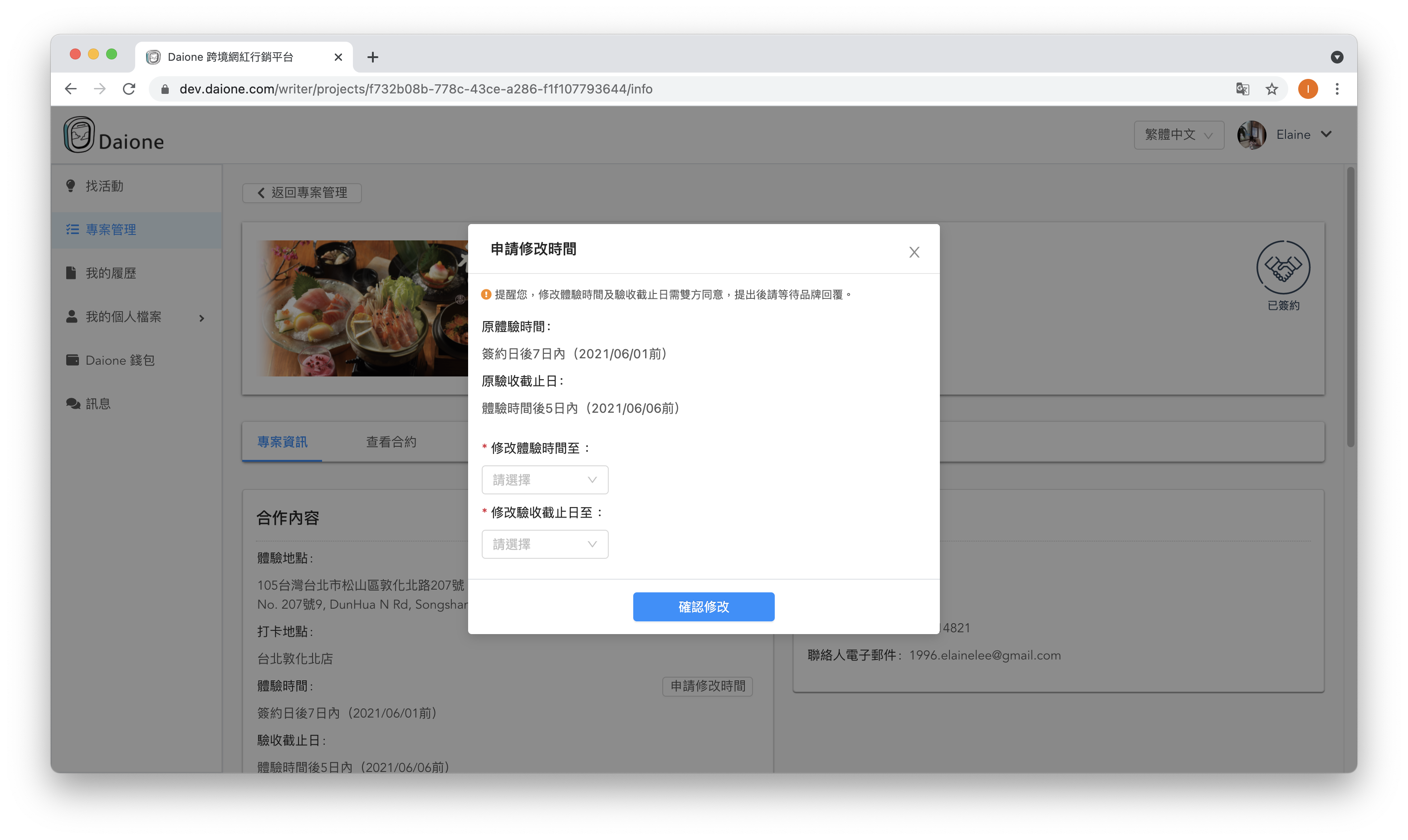The image size is (1408, 840).
Task: Click the person icon beside 我的個人檔案
Action: click(71, 317)
